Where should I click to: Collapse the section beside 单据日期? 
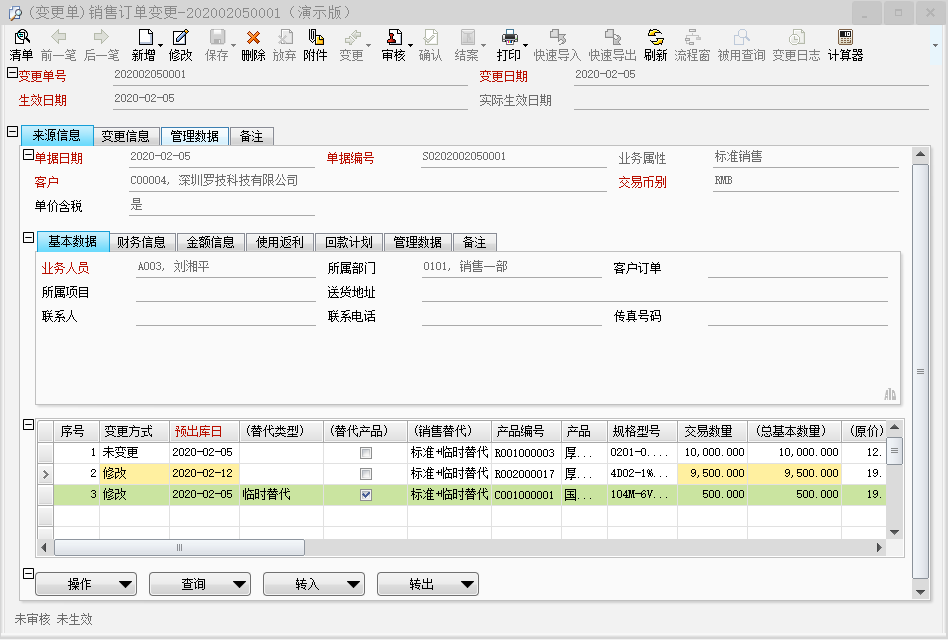pyautogui.click(x=28, y=155)
